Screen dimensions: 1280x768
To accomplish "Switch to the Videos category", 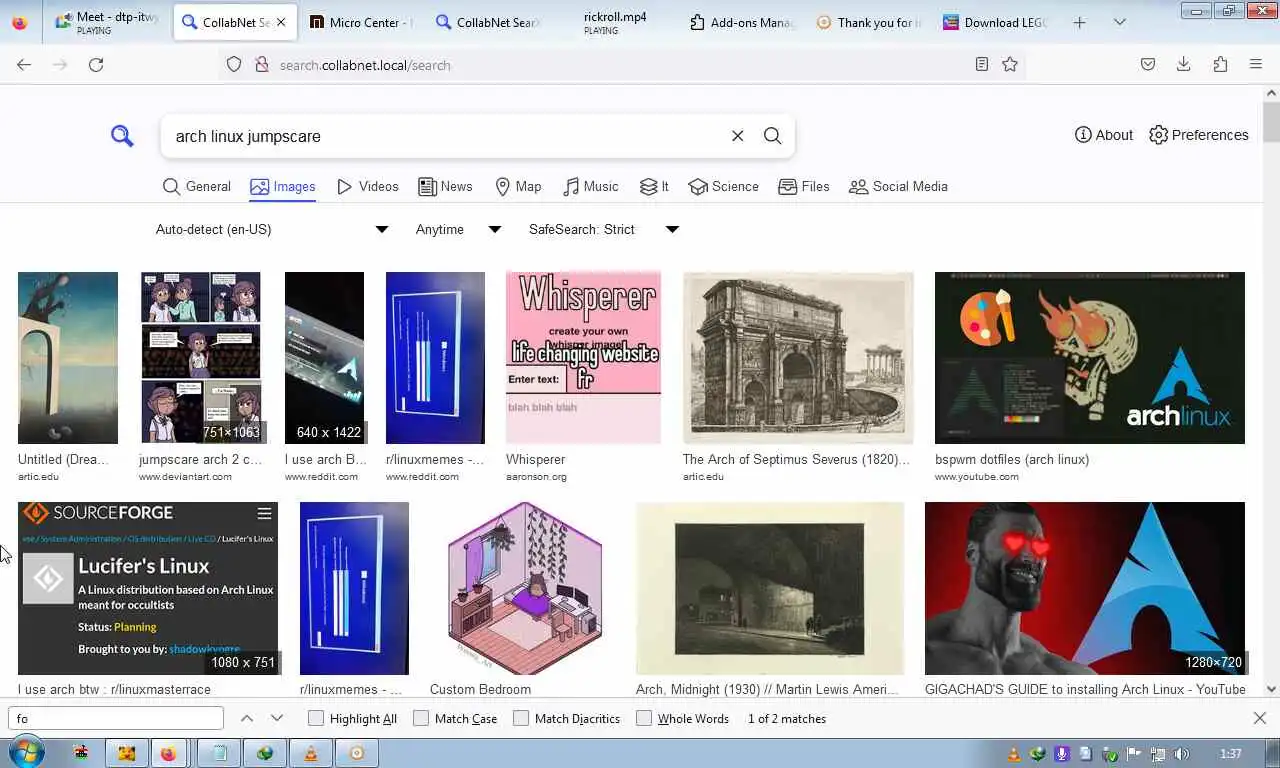I will coord(367,187).
